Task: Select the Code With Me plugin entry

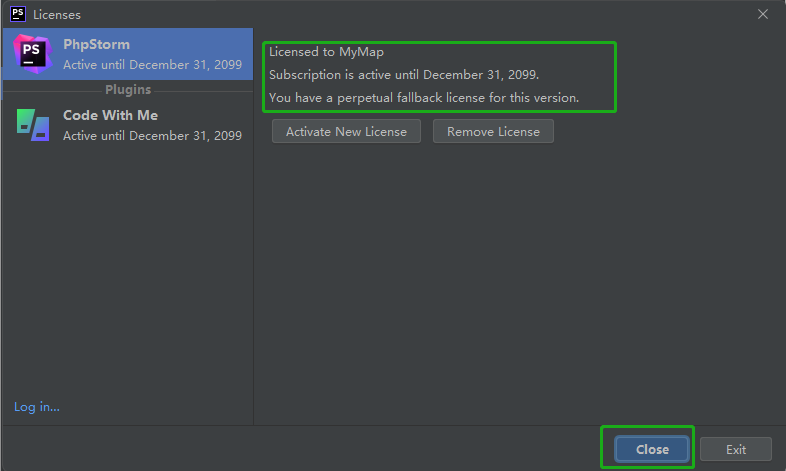Action: point(128,125)
